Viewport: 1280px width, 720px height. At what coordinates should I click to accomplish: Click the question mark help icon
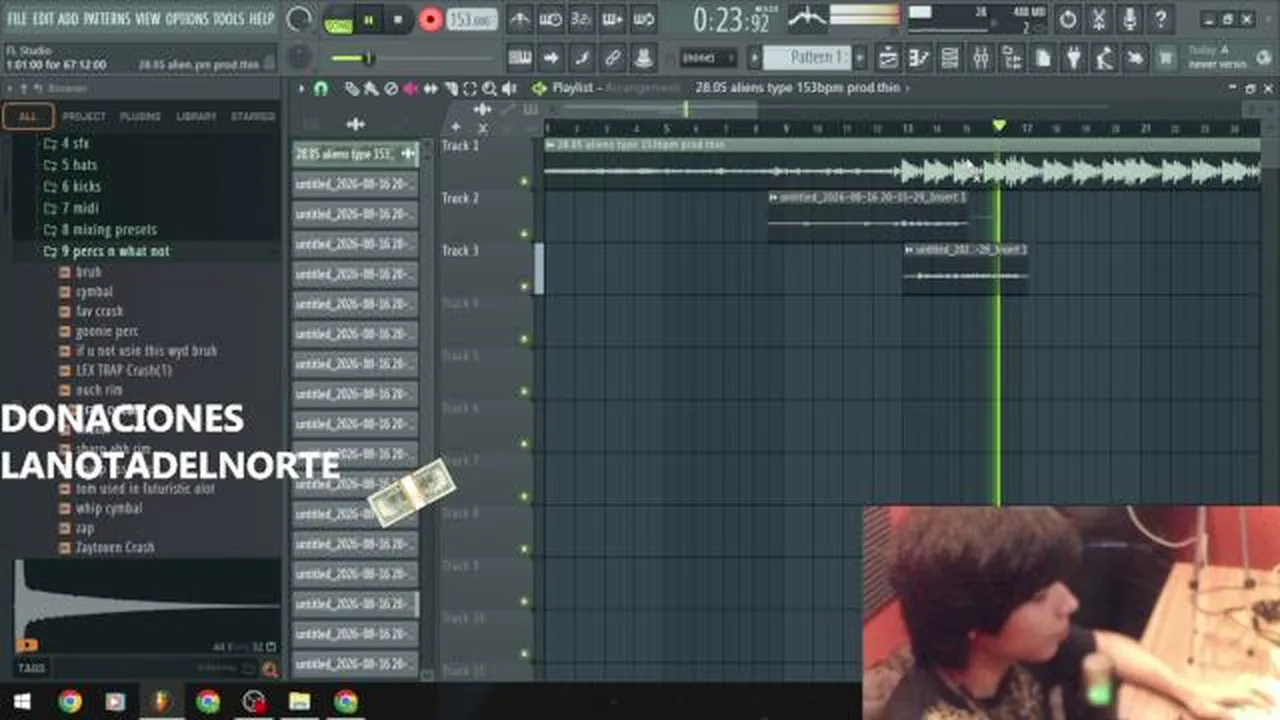coord(1161,19)
